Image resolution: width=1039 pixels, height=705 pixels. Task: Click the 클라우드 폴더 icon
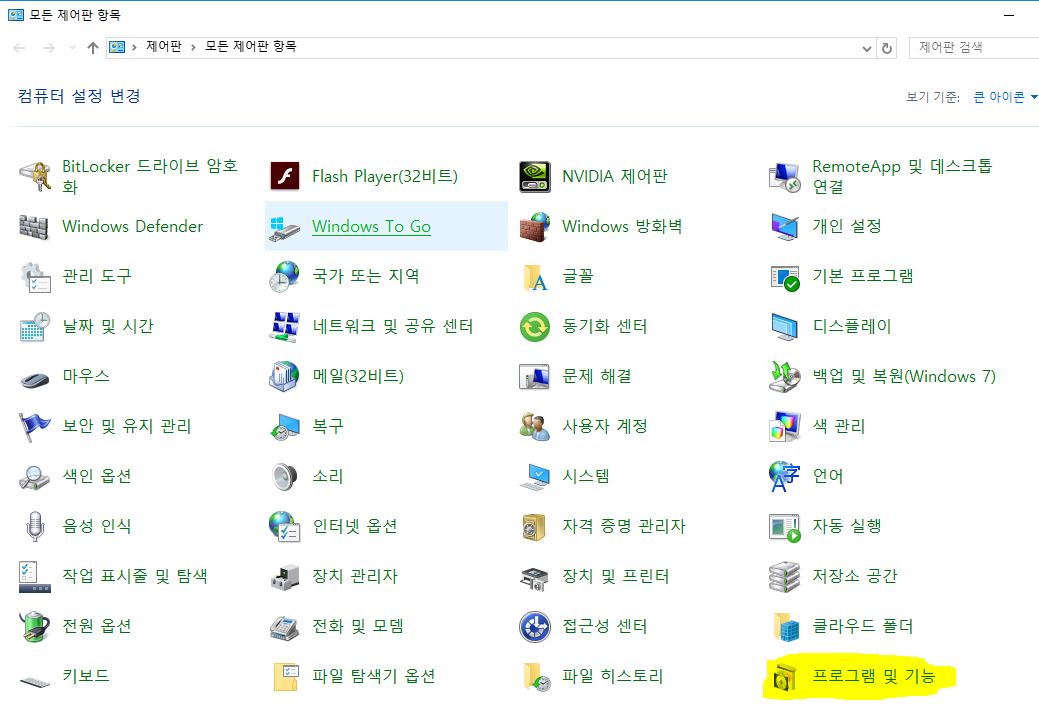coord(787,627)
